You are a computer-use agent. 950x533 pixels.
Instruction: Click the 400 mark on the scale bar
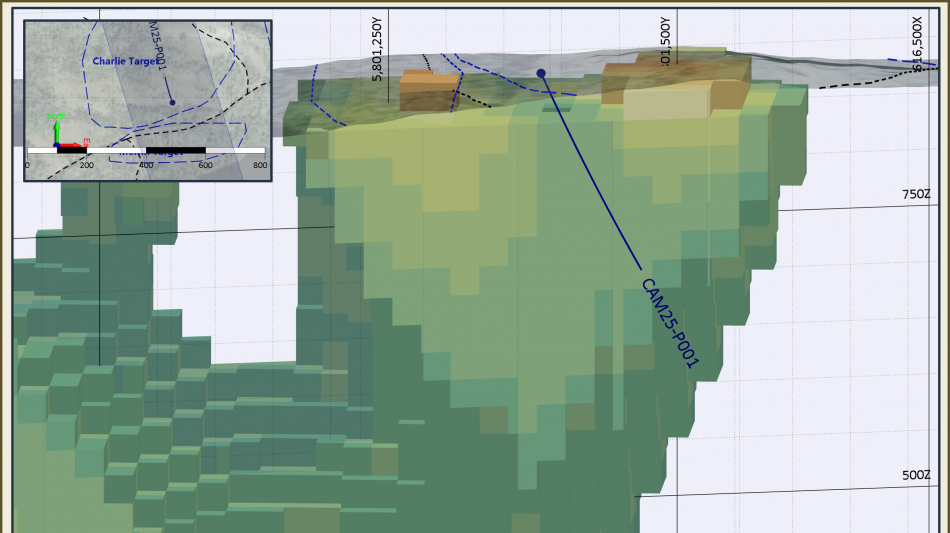pyautogui.click(x=146, y=165)
